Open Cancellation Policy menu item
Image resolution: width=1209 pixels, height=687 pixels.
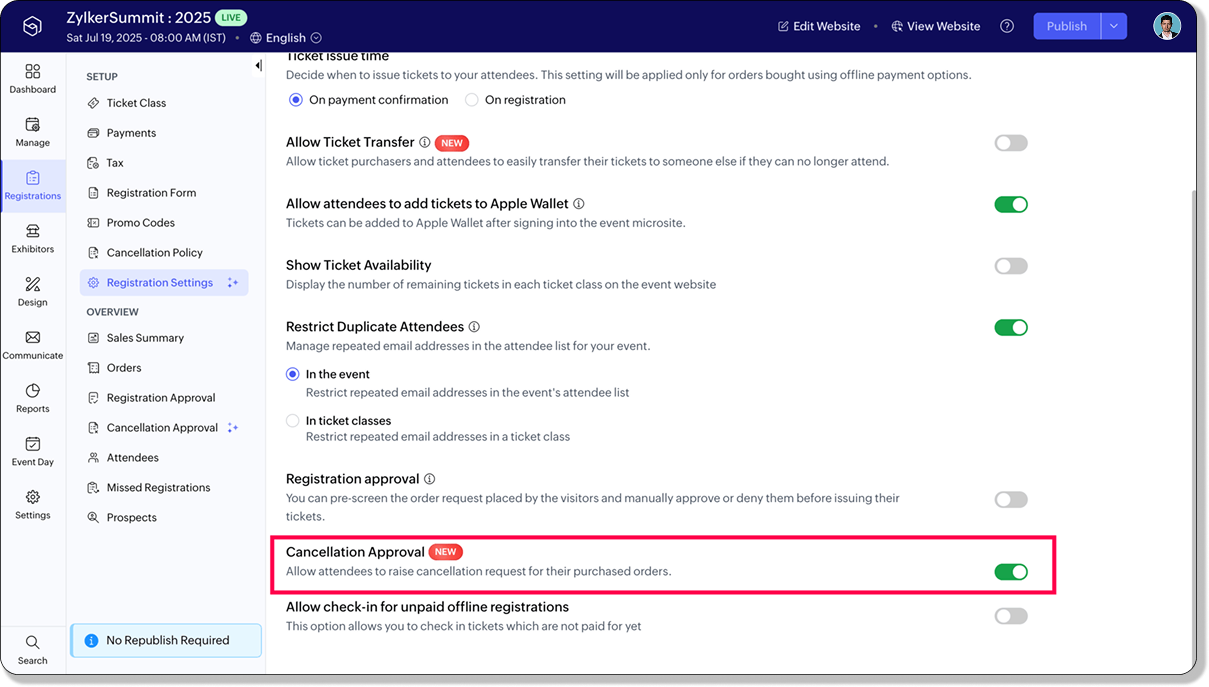tap(145, 253)
